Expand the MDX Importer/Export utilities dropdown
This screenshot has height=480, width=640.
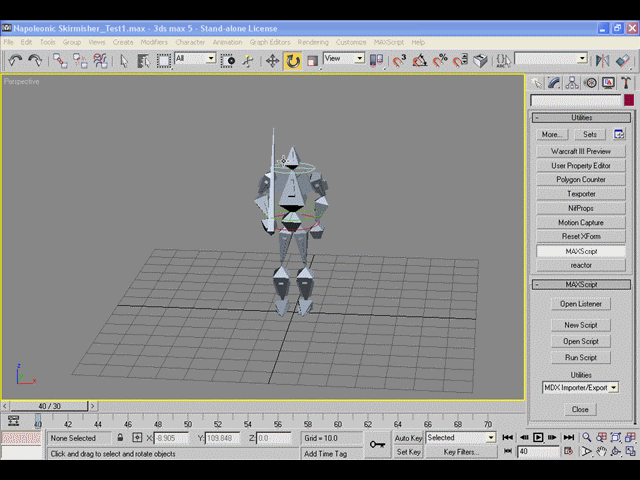tap(580, 387)
